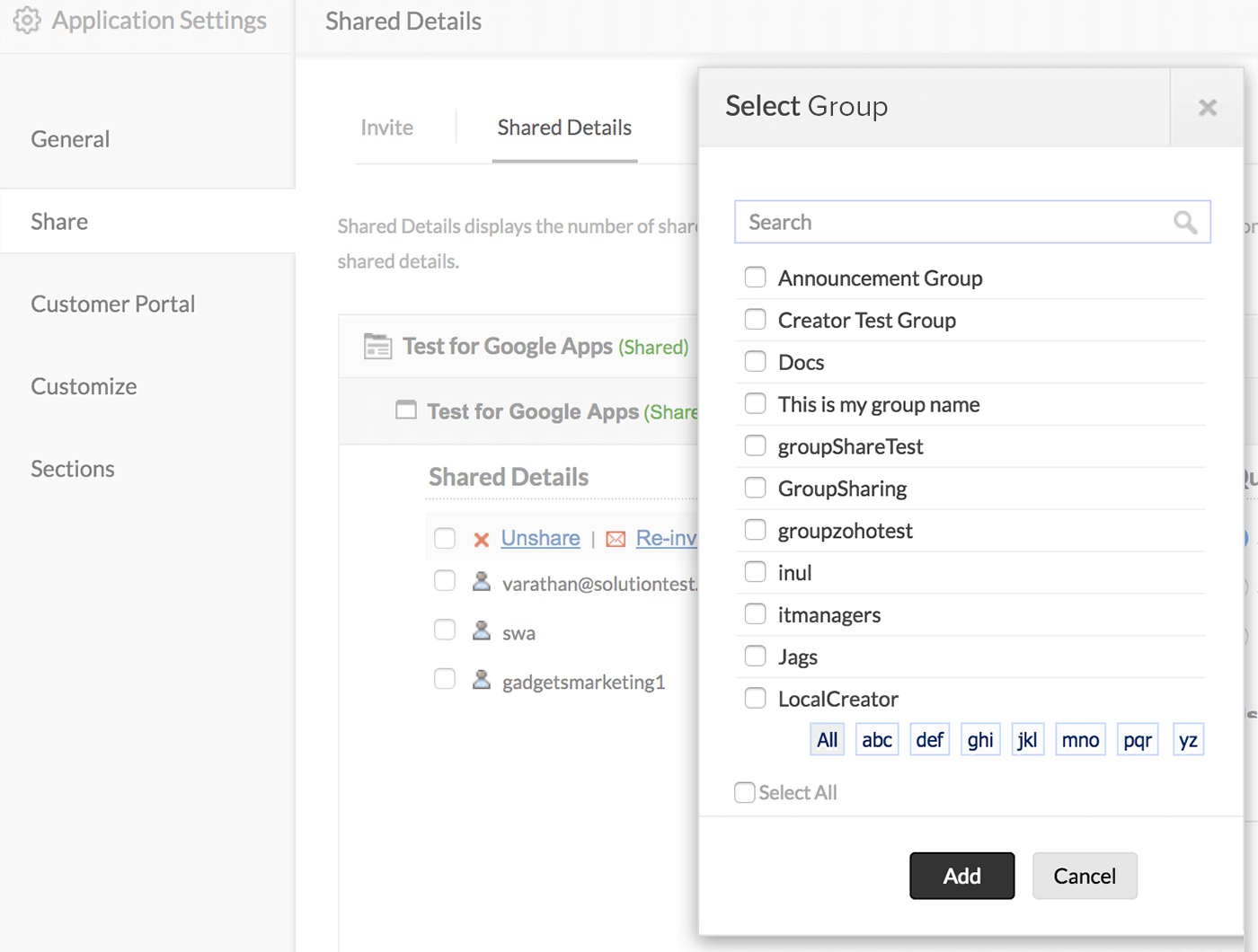Viewport: 1258px width, 952px height.
Task: Click the Re-invite envelope icon
Action: 616,539
